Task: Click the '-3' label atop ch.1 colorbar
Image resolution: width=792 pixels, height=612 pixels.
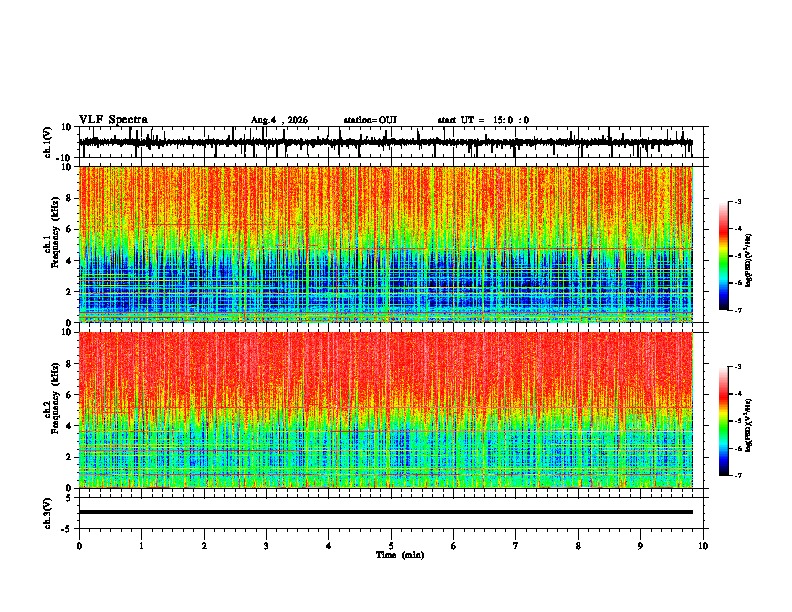Action: click(x=738, y=201)
